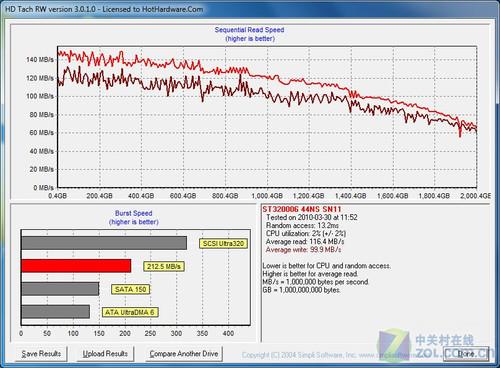Click the ATA UltraDMA 6 label

pyautogui.click(x=130, y=312)
